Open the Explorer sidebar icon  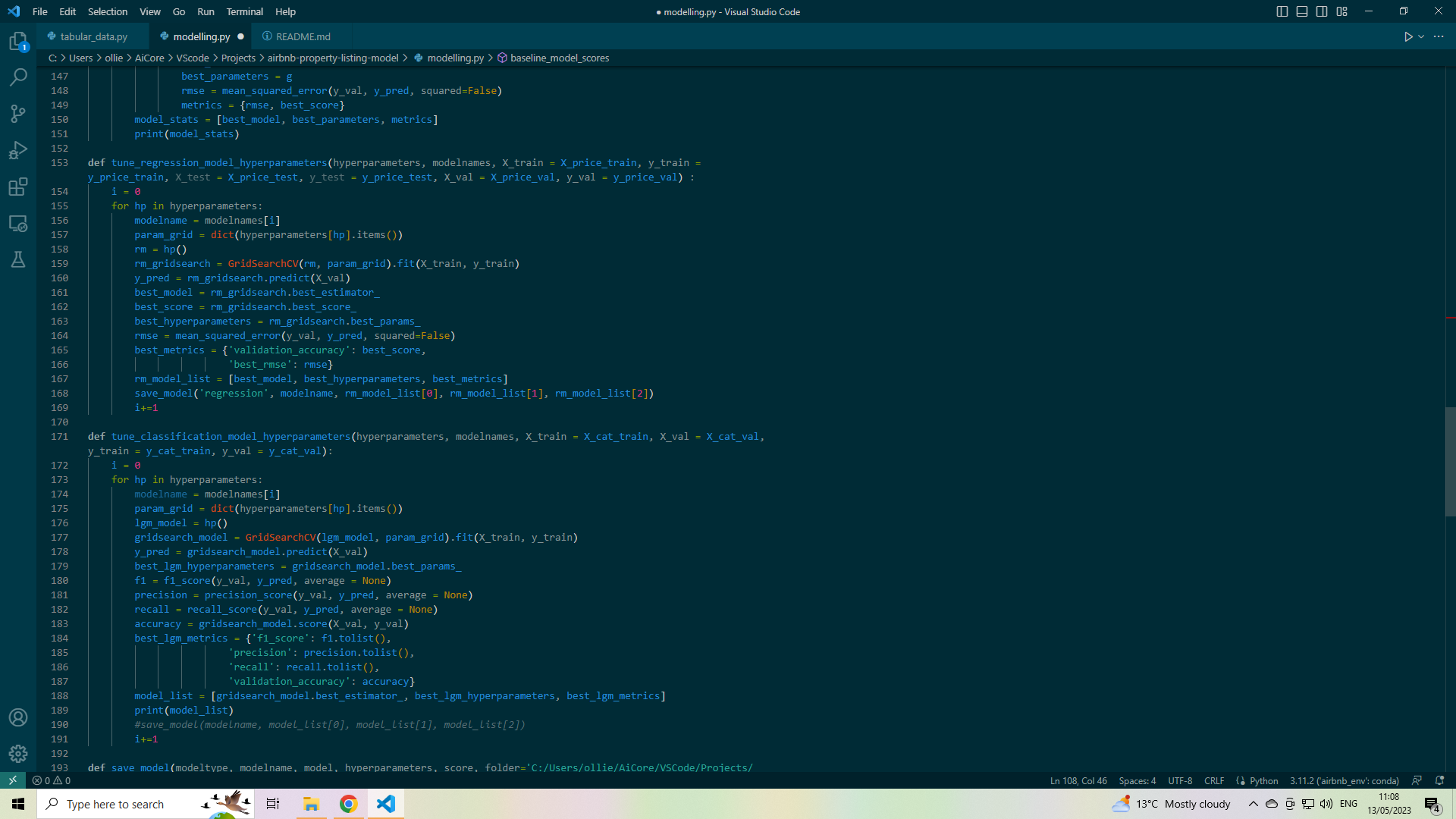point(18,42)
